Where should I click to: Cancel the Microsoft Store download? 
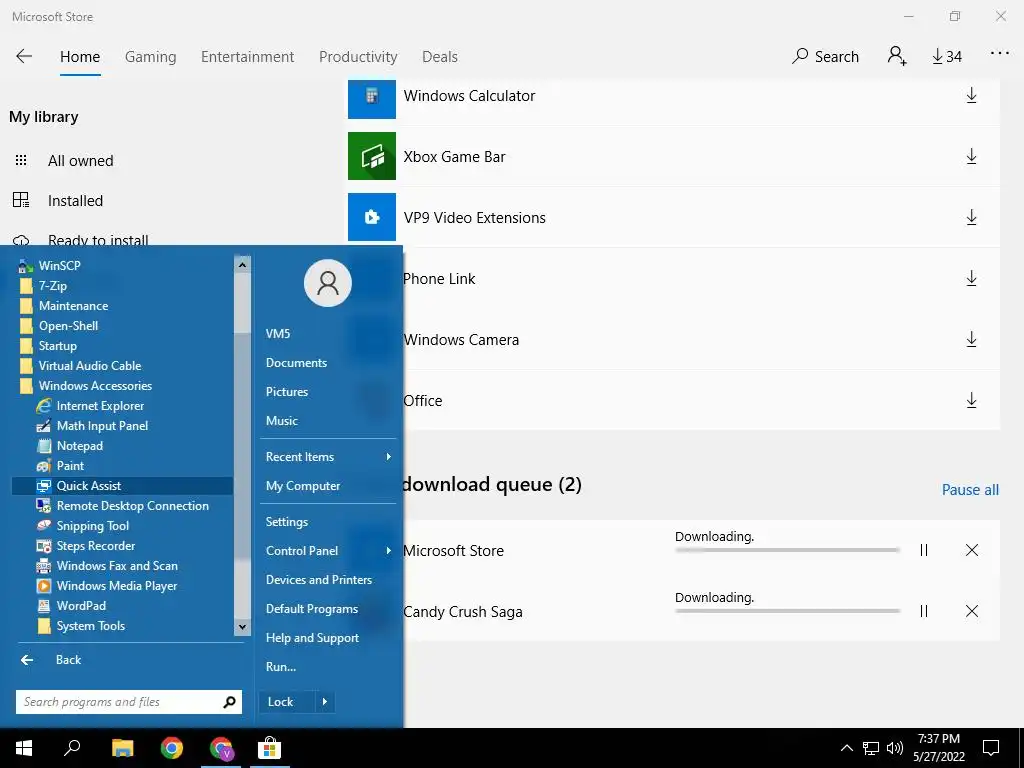click(x=972, y=551)
